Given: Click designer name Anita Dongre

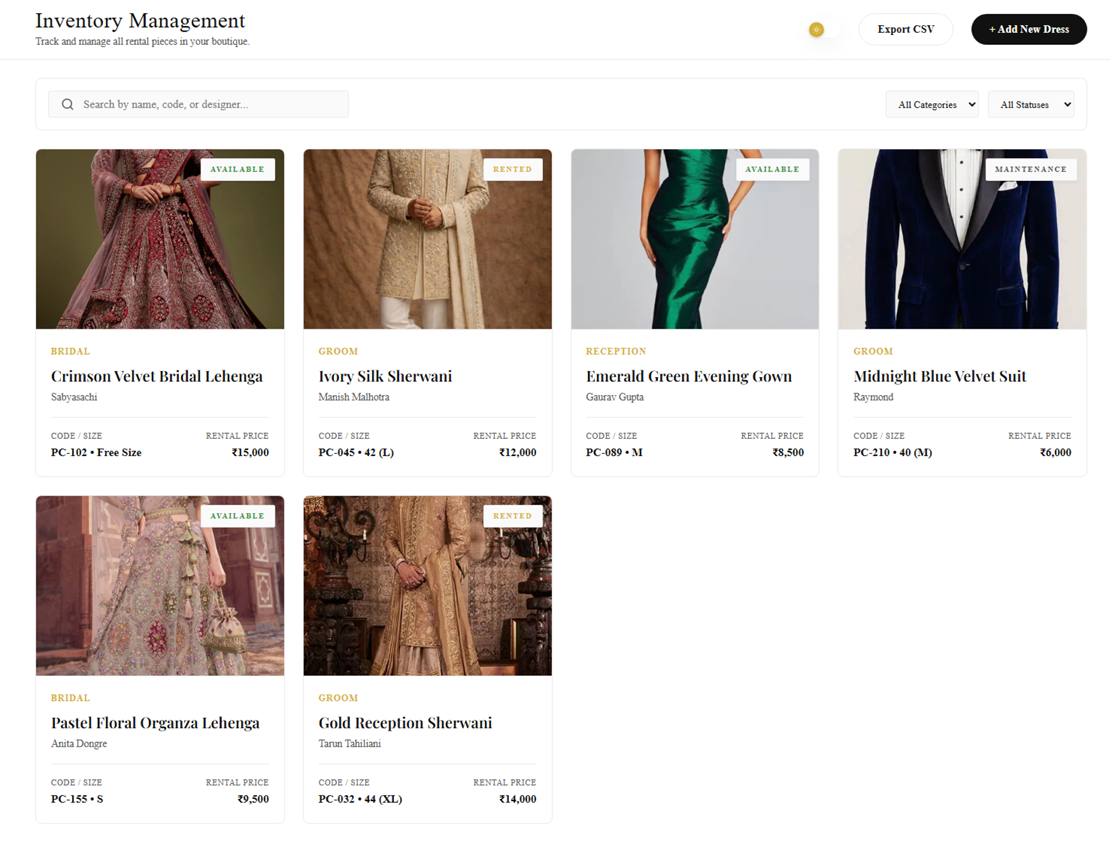Looking at the screenshot, I should coord(79,744).
